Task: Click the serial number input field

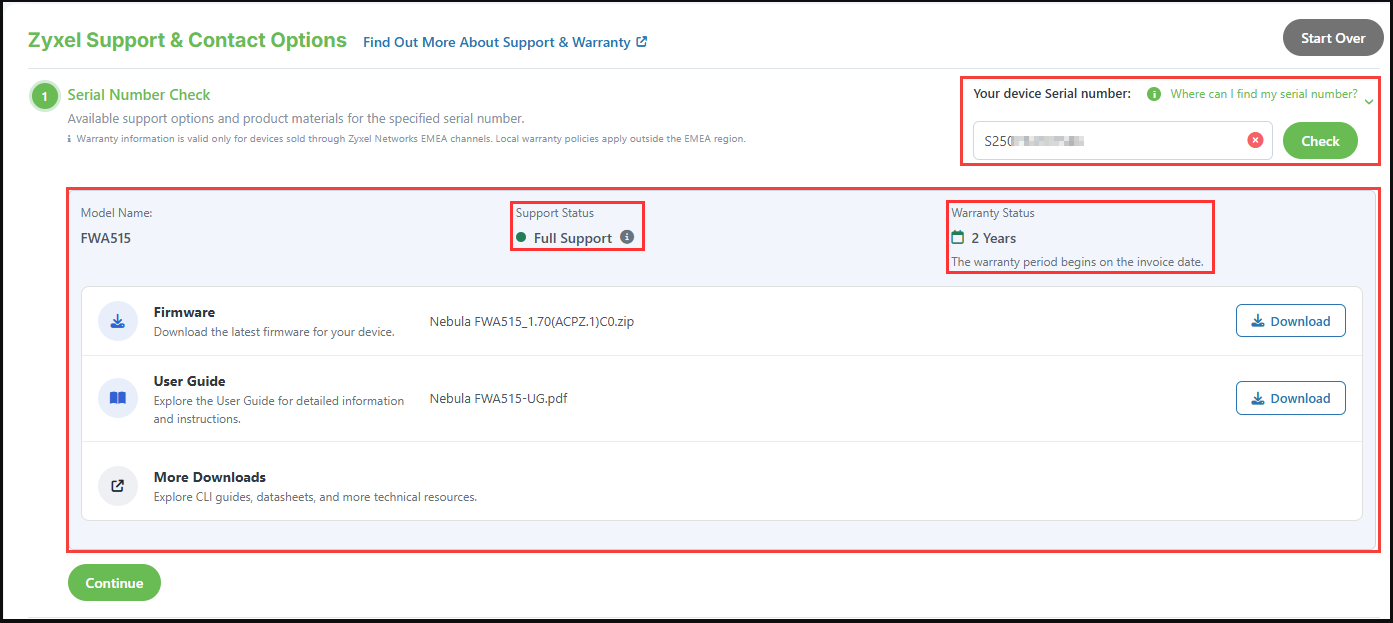Action: (1122, 141)
